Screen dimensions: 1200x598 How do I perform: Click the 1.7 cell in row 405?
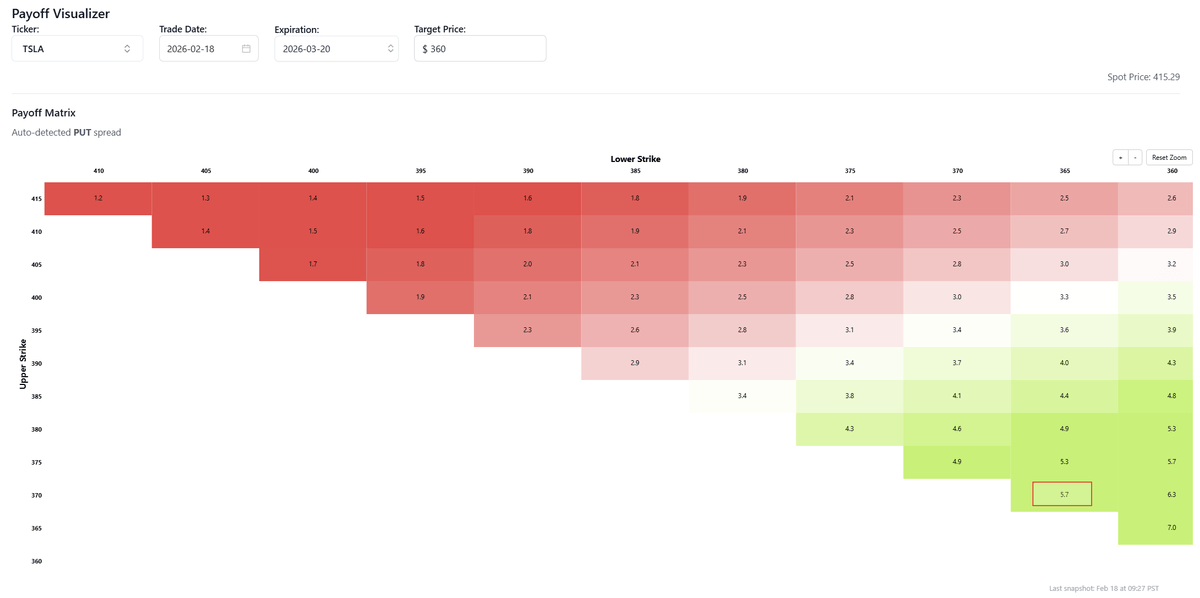click(313, 265)
